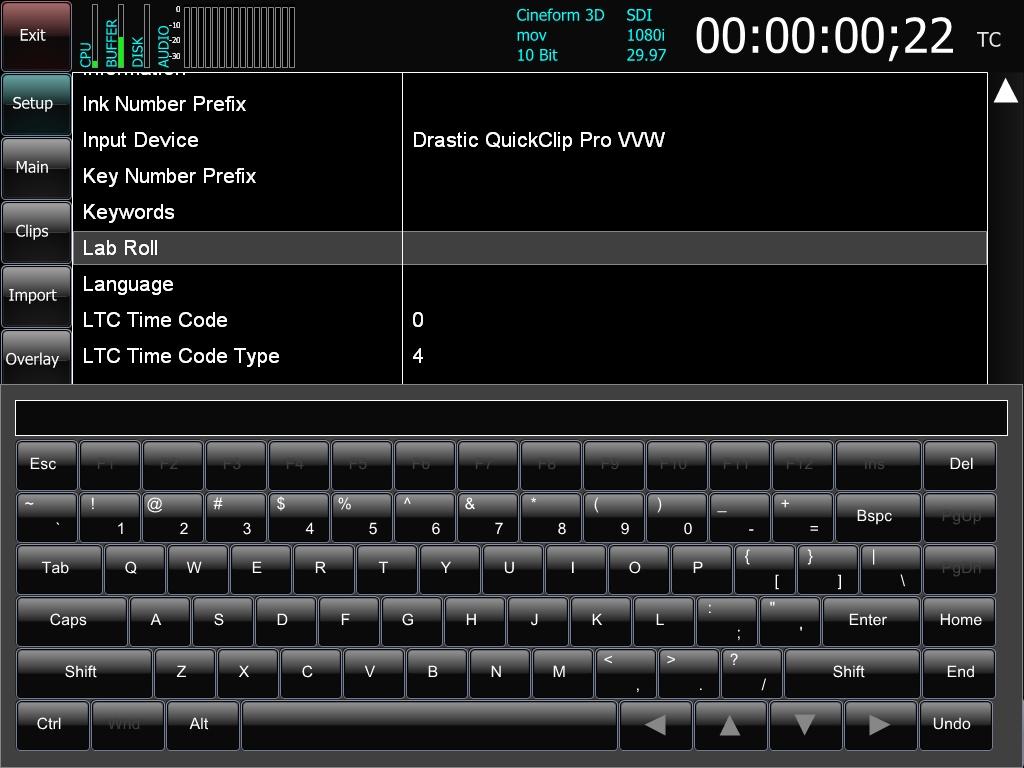Click the Del key
This screenshot has height=768, width=1024.
click(x=960, y=465)
